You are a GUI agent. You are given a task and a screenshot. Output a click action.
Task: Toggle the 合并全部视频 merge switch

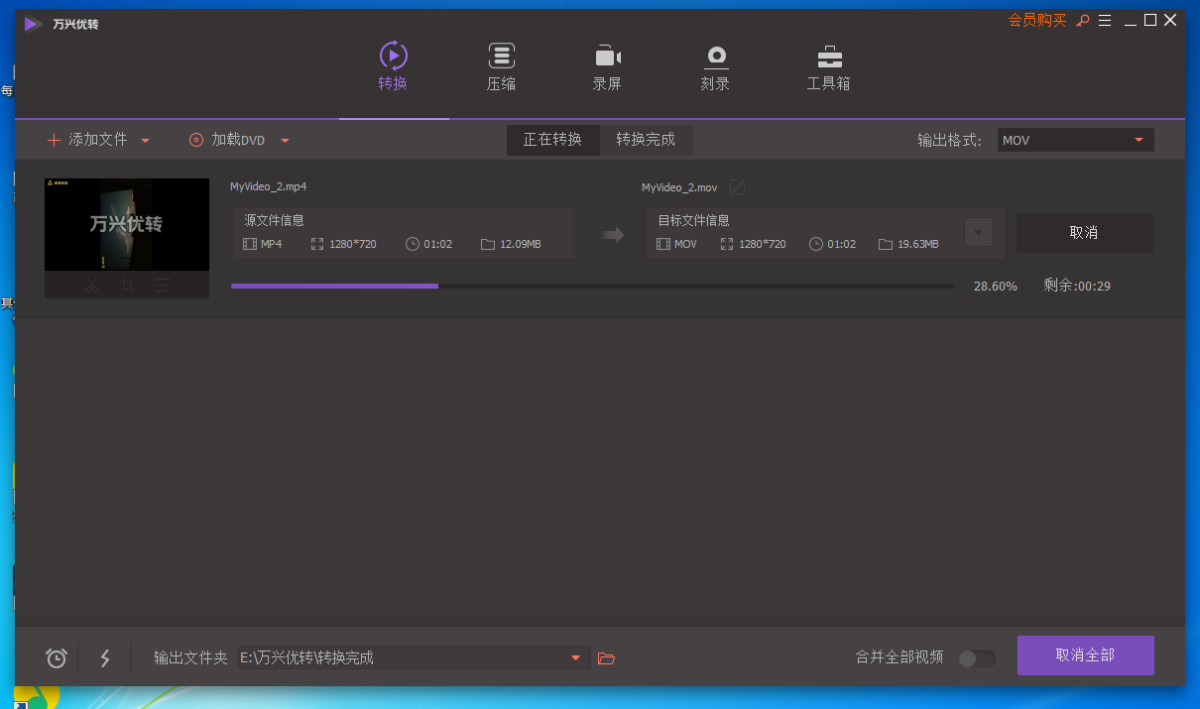coord(977,658)
